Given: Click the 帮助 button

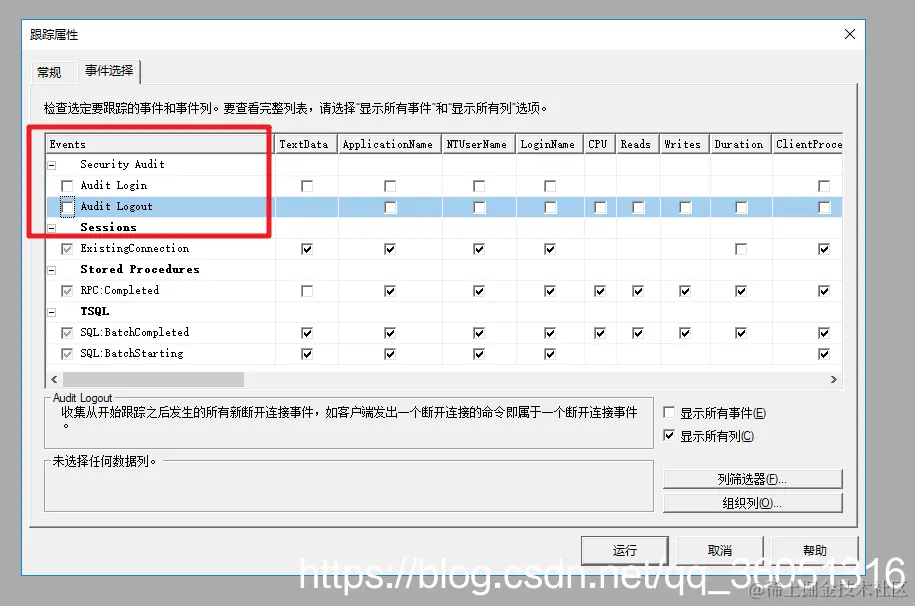Looking at the screenshot, I should [815, 551].
